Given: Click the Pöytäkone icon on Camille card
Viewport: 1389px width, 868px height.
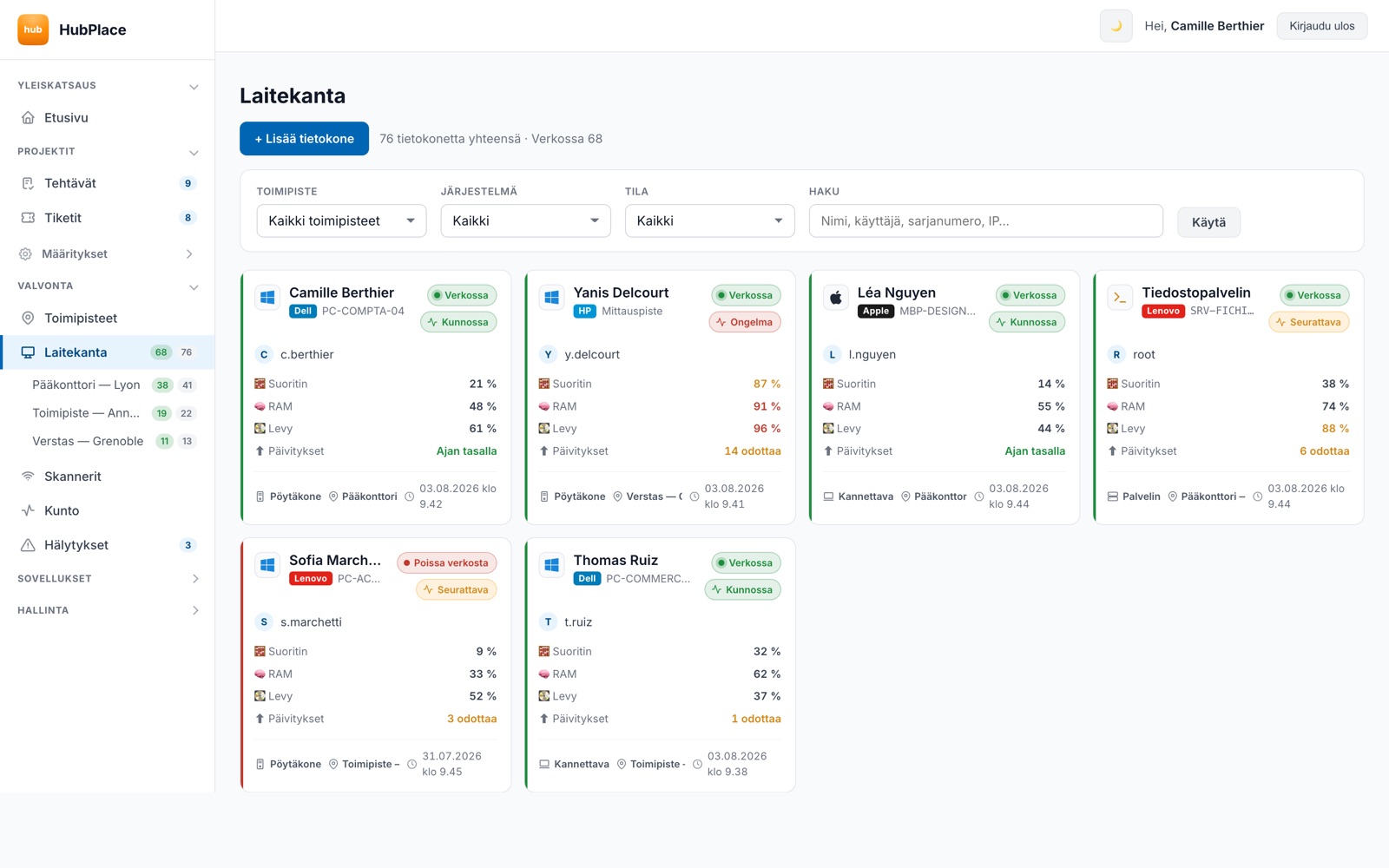Looking at the screenshot, I should 260,496.
